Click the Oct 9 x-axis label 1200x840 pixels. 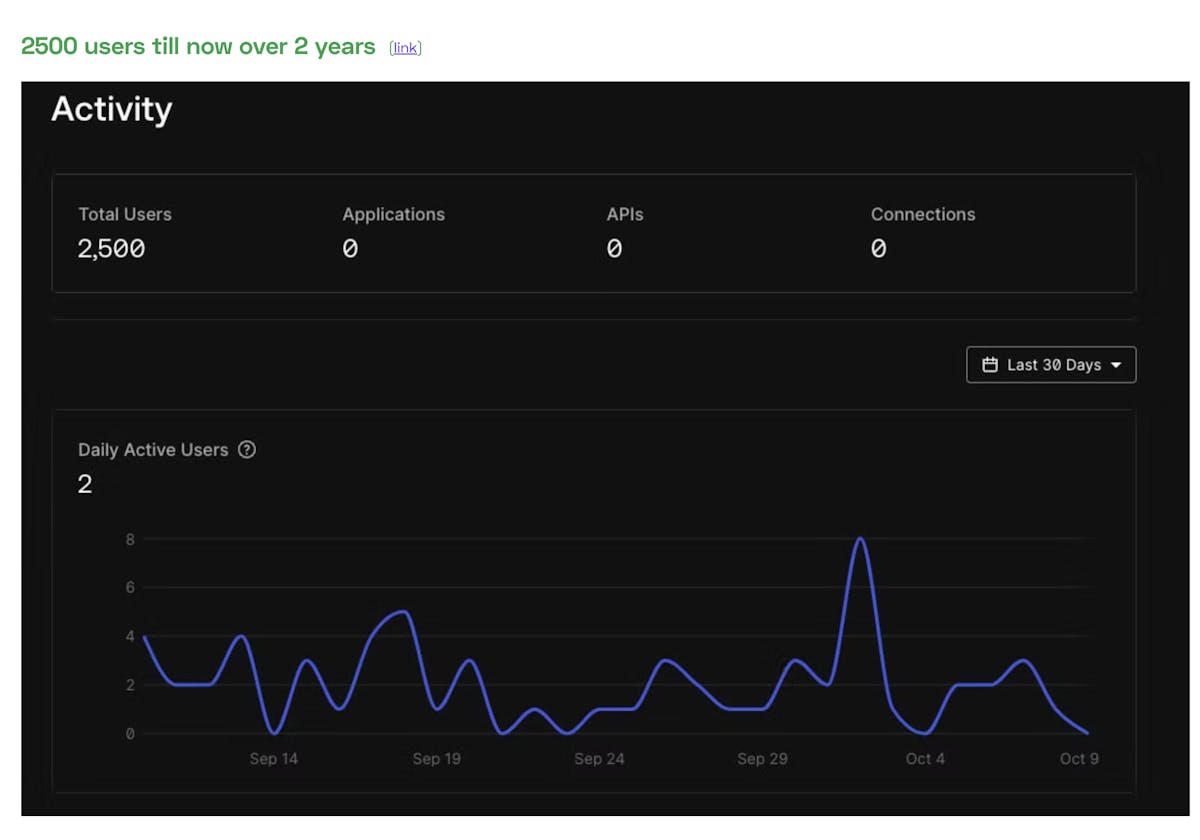pos(1079,759)
